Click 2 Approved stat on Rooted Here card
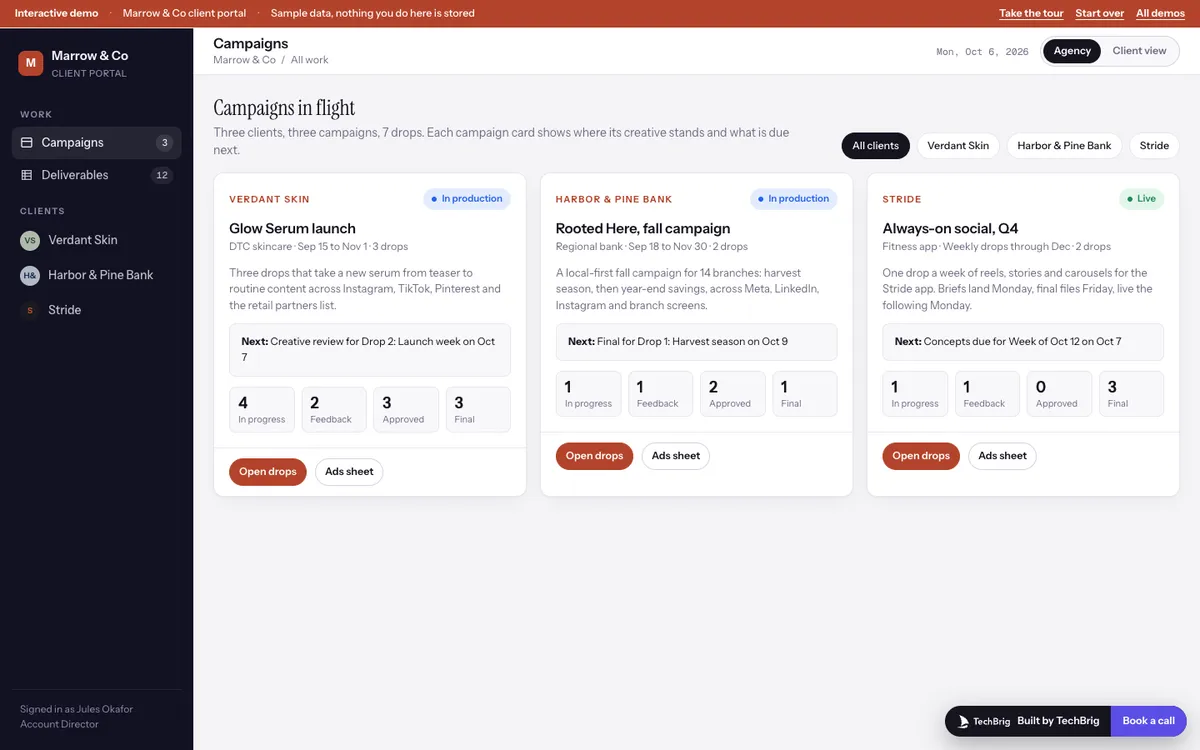The image size is (1200, 750). tap(733, 394)
